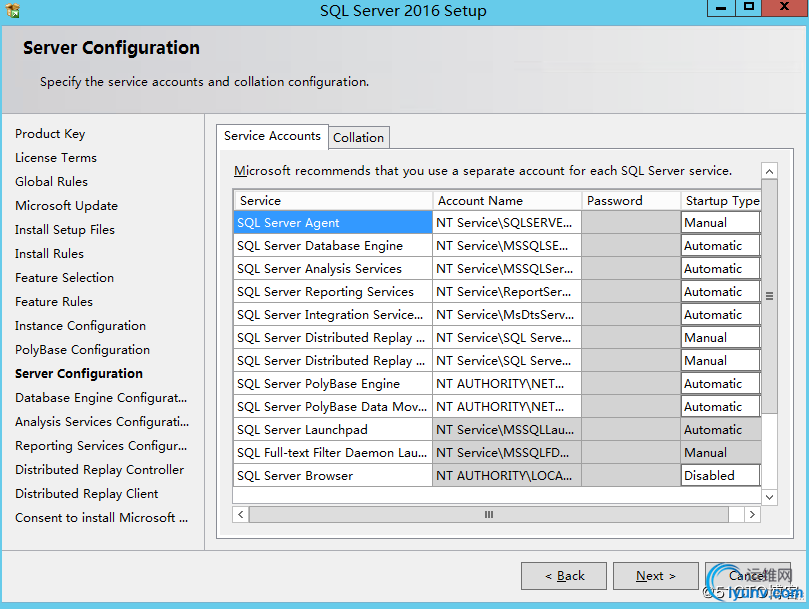The height and width of the screenshot is (609, 809).
Task: Click the scroll up arrow of vertical scrollbar
Action: [769, 171]
